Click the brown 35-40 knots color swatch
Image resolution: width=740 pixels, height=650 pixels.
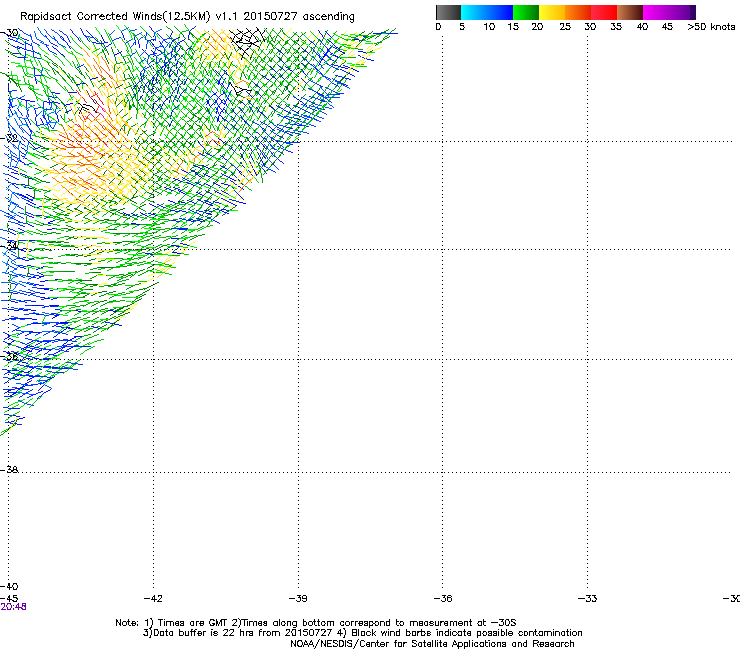pos(630,12)
